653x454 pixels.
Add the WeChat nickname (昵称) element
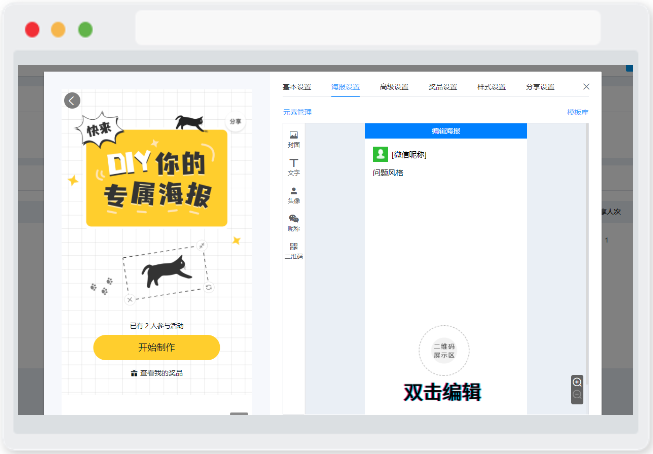click(294, 223)
